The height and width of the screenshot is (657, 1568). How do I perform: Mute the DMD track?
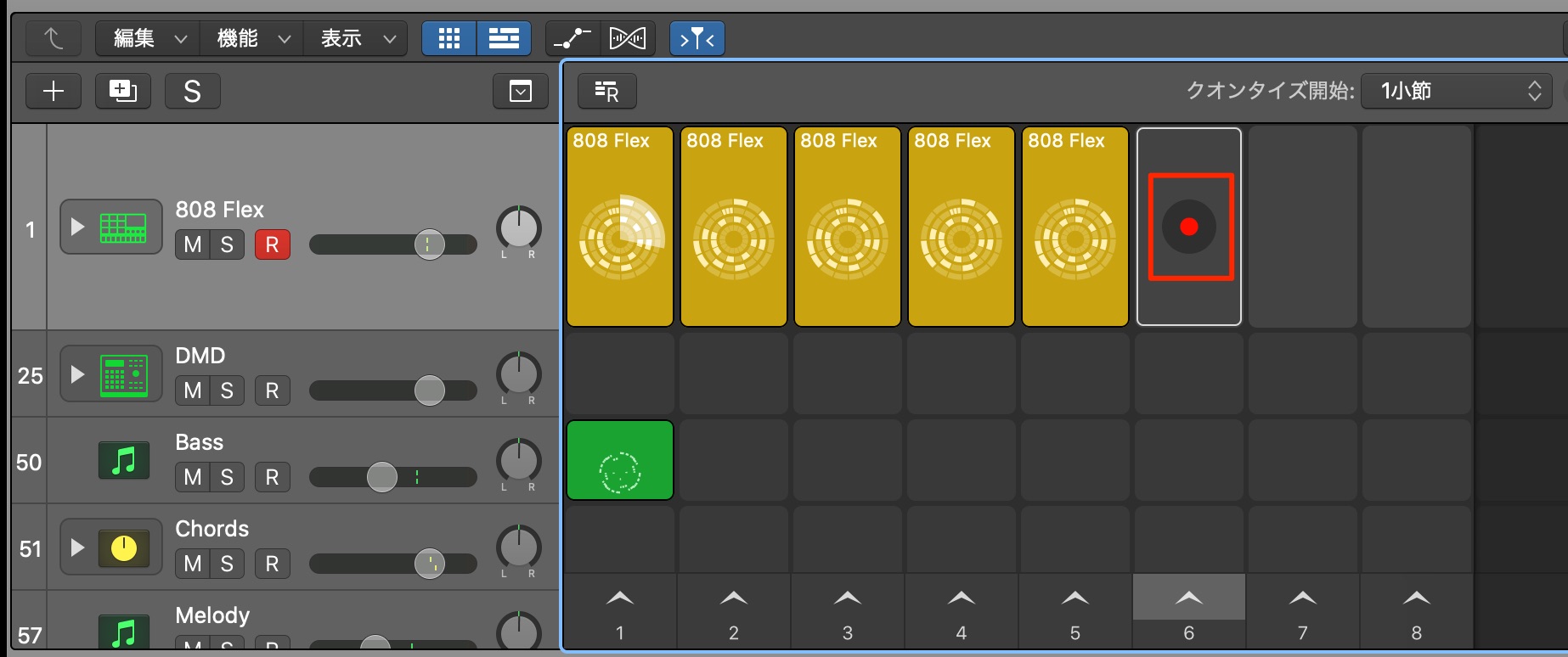point(193,390)
